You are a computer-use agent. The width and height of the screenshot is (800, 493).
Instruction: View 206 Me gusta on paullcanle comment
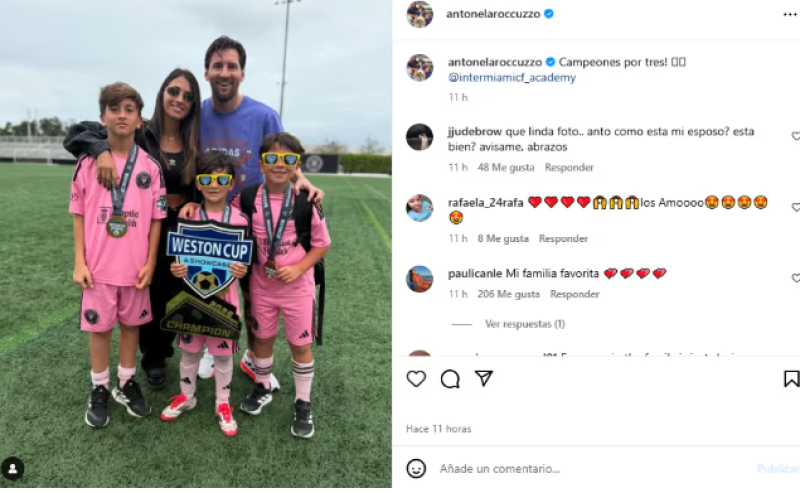pos(508,294)
